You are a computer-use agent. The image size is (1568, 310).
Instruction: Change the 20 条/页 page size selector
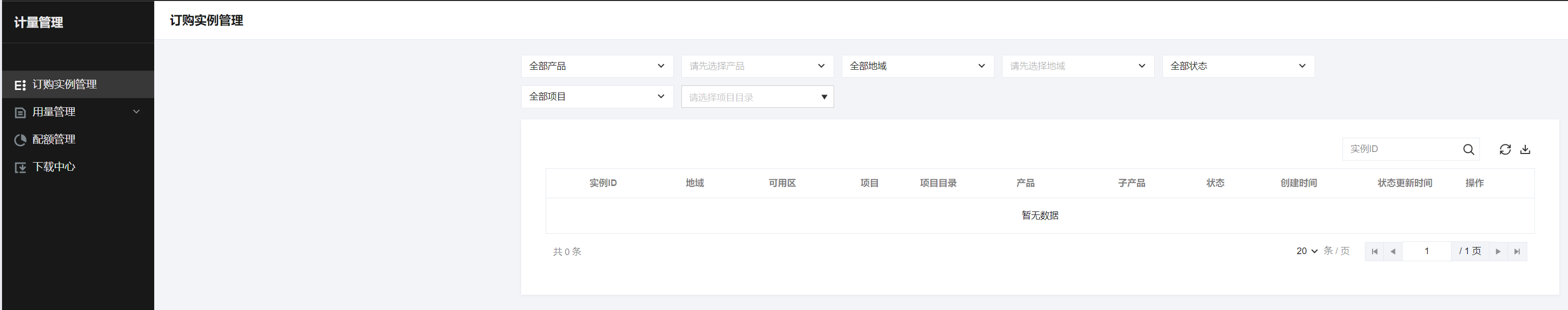tap(1306, 251)
